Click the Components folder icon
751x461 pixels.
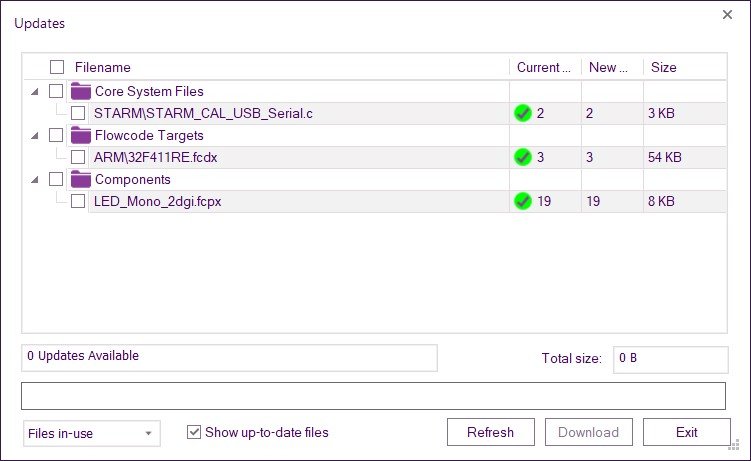click(x=80, y=179)
